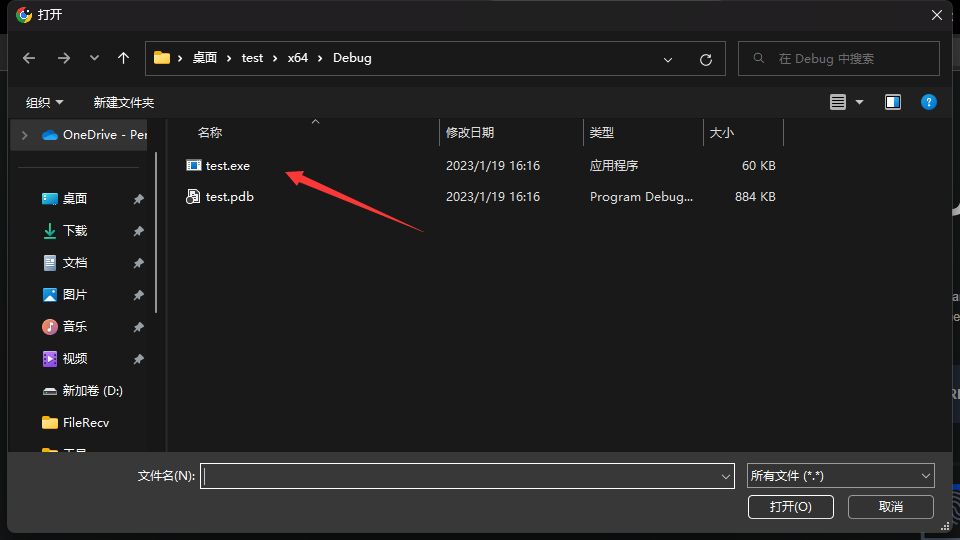Image resolution: width=960 pixels, height=540 pixels.
Task: Click pin icon beside 文档
Action: pyautogui.click(x=138, y=263)
